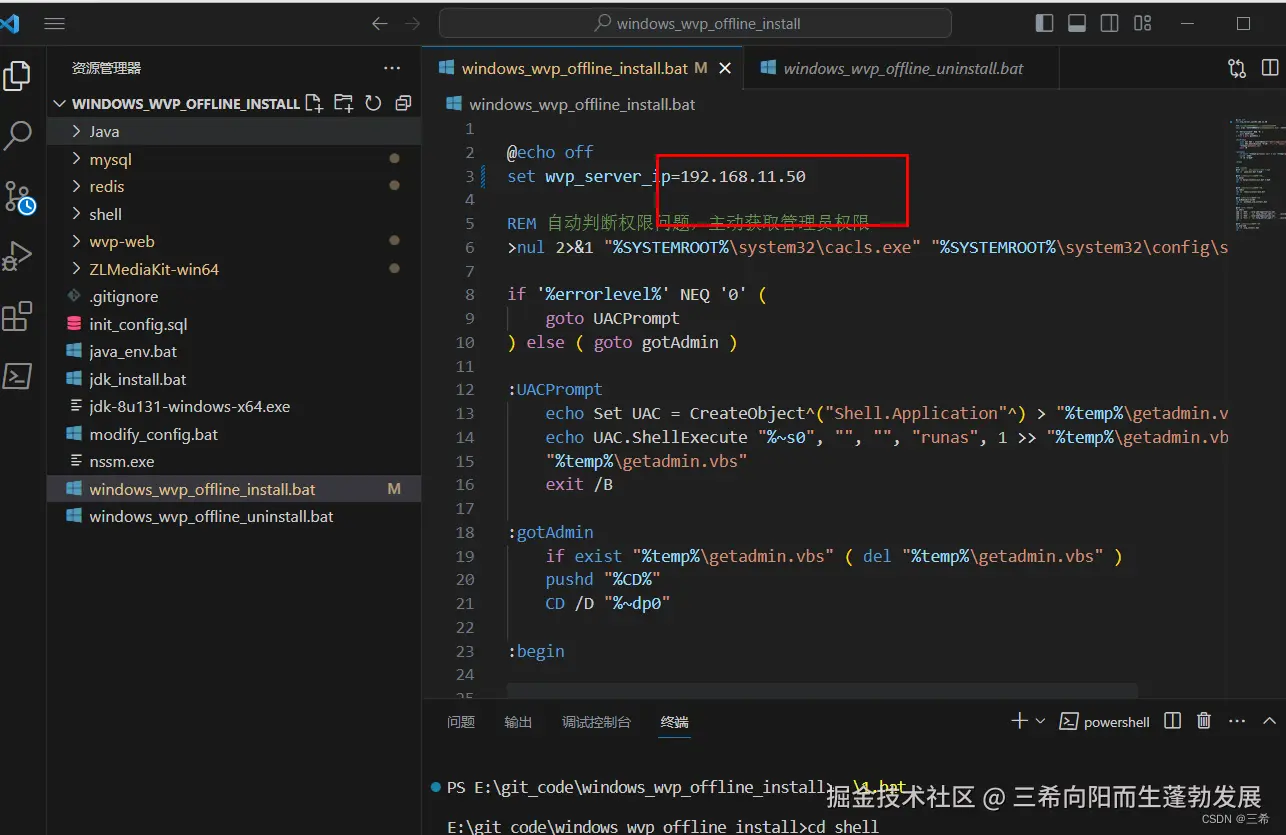Open the 终端 (Terminal) panel tab
The height and width of the screenshot is (835, 1286).
[x=675, y=722]
